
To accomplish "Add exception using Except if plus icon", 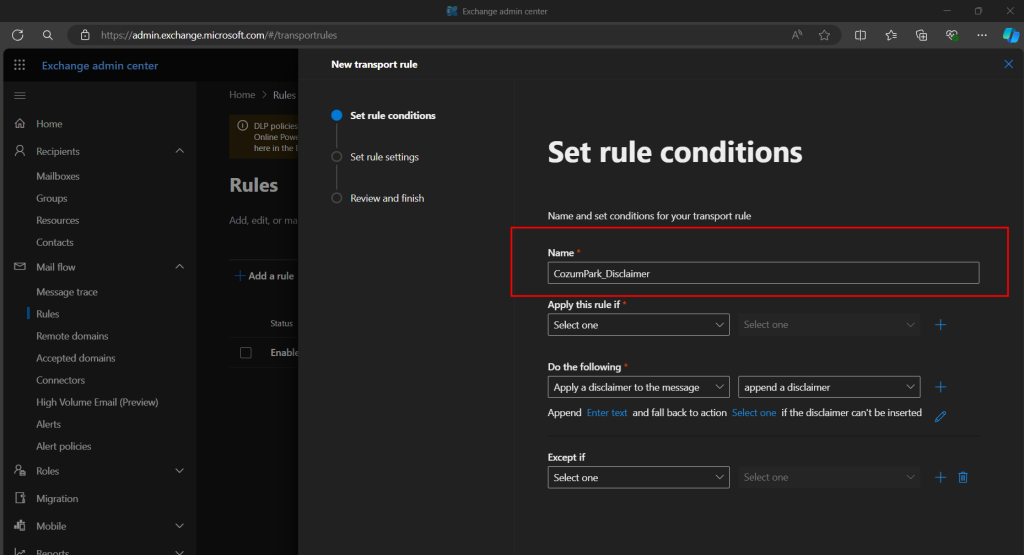I will 940,478.
